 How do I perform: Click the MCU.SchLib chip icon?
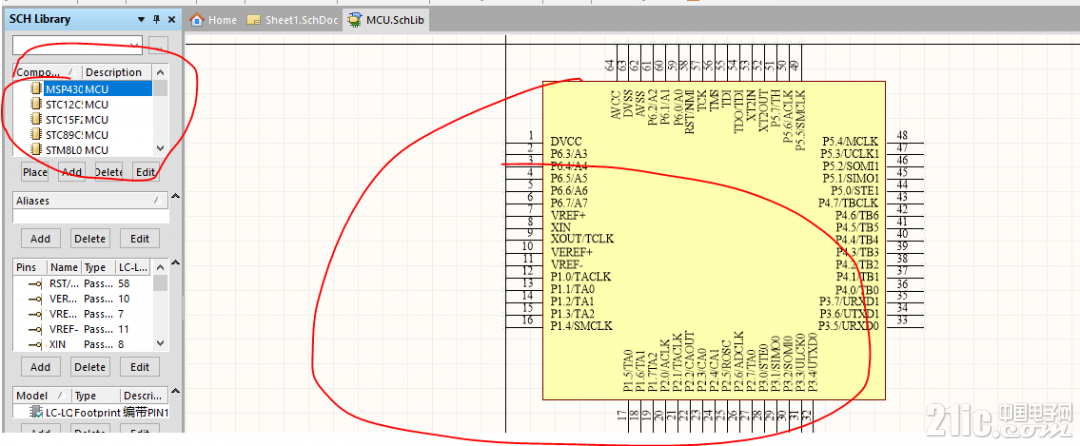[355, 20]
